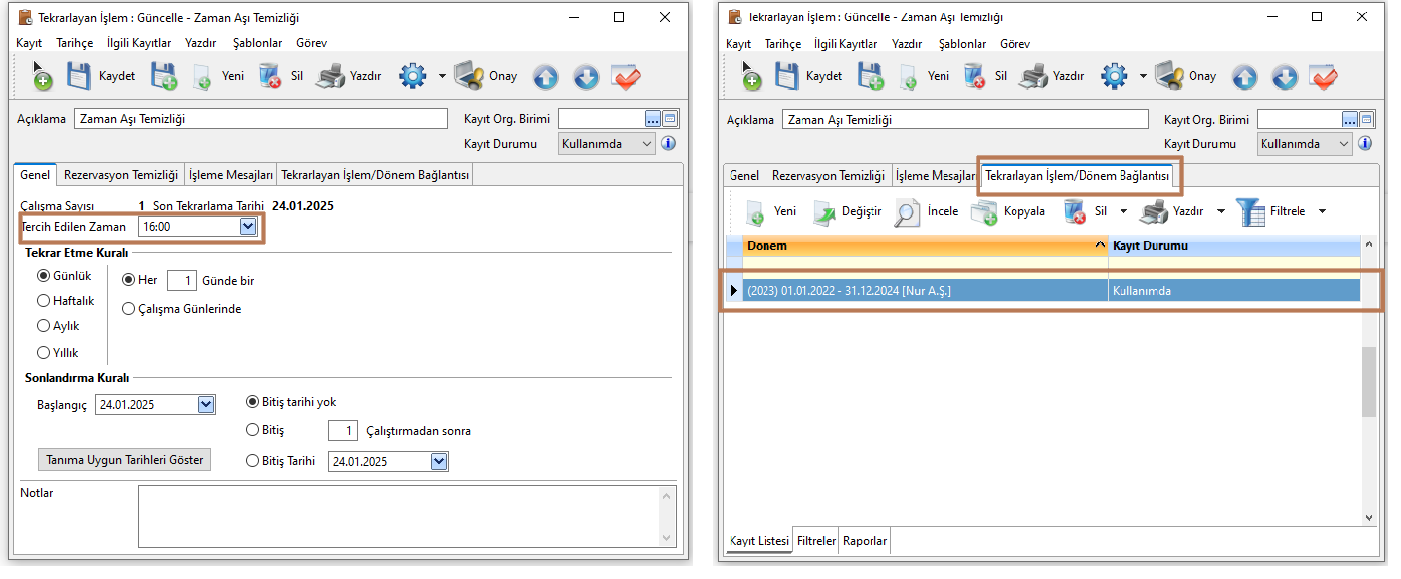Click Sil icon beside Kopyala

pyautogui.click(x=1075, y=212)
